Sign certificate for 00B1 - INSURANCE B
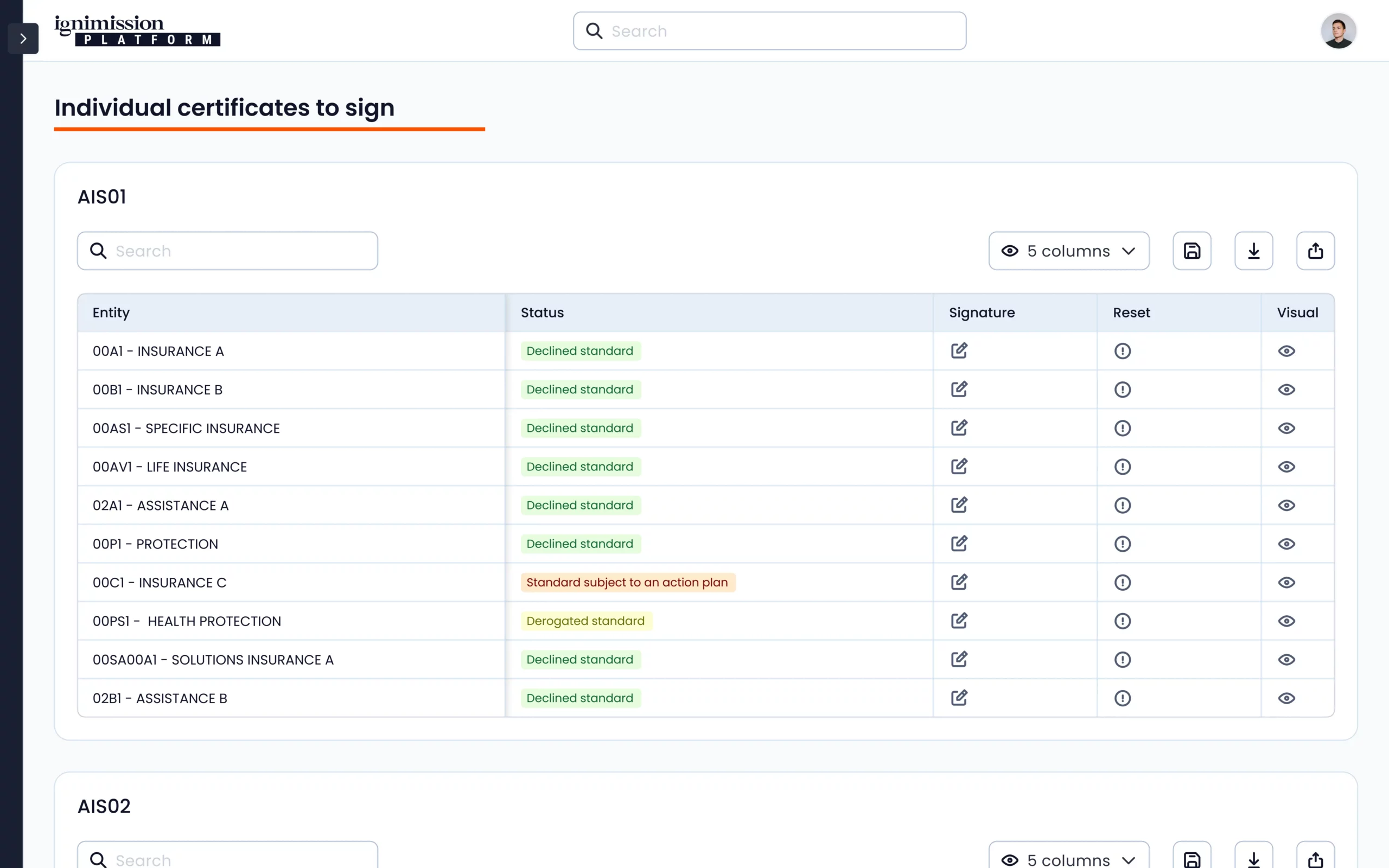 (959, 389)
